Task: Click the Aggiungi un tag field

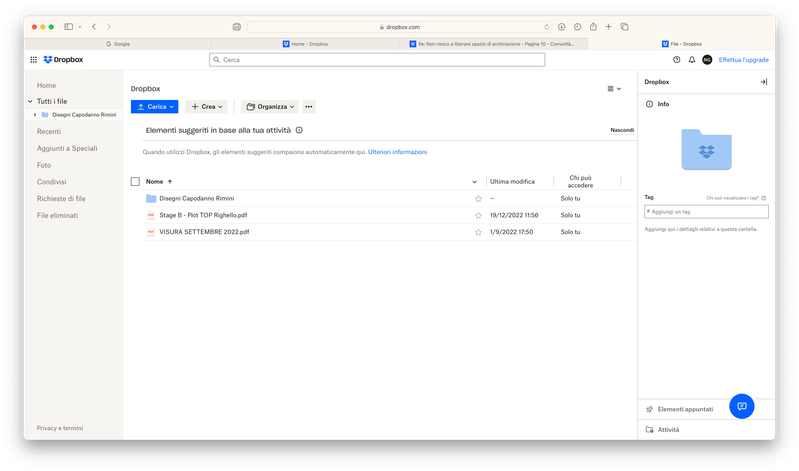Action: pos(706,212)
